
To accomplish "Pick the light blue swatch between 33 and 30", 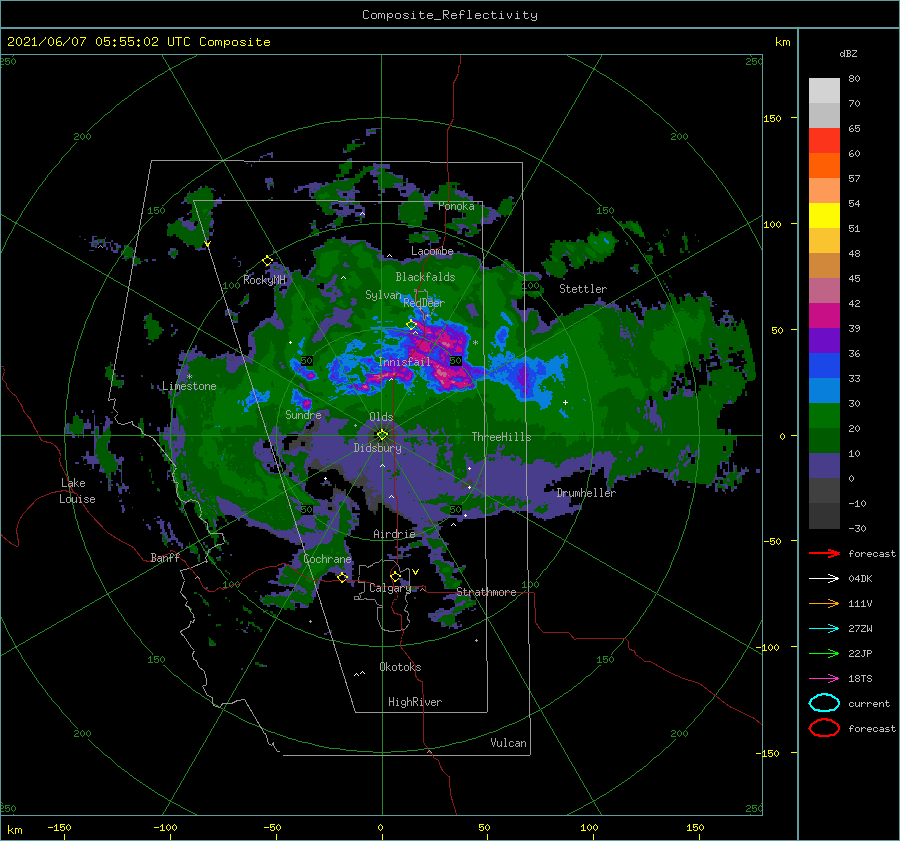I will pos(824,391).
